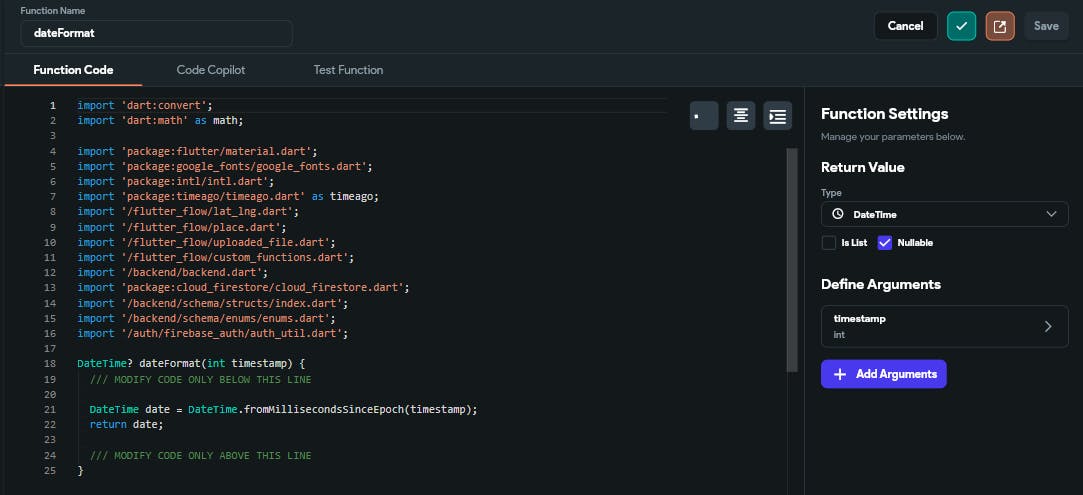Click the center-align format code icon
The width and height of the screenshot is (1083, 495).
pyautogui.click(x=741, y=116)
